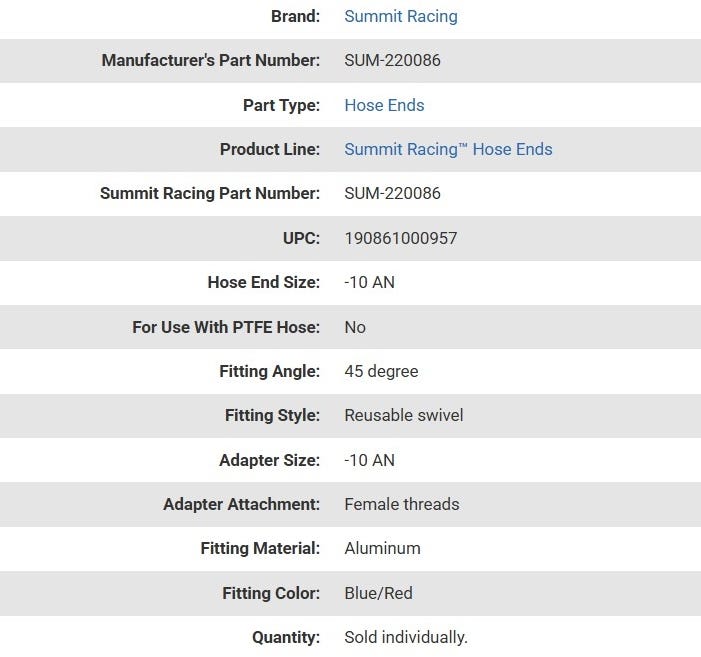The image size is (701, 657).
Task: Open the Summit Racing brand link
Action: 400,16
